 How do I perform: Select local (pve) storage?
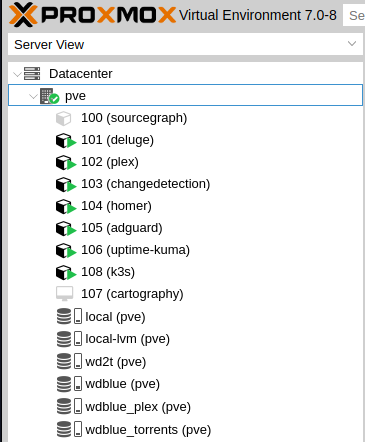(x=115, y=317)
